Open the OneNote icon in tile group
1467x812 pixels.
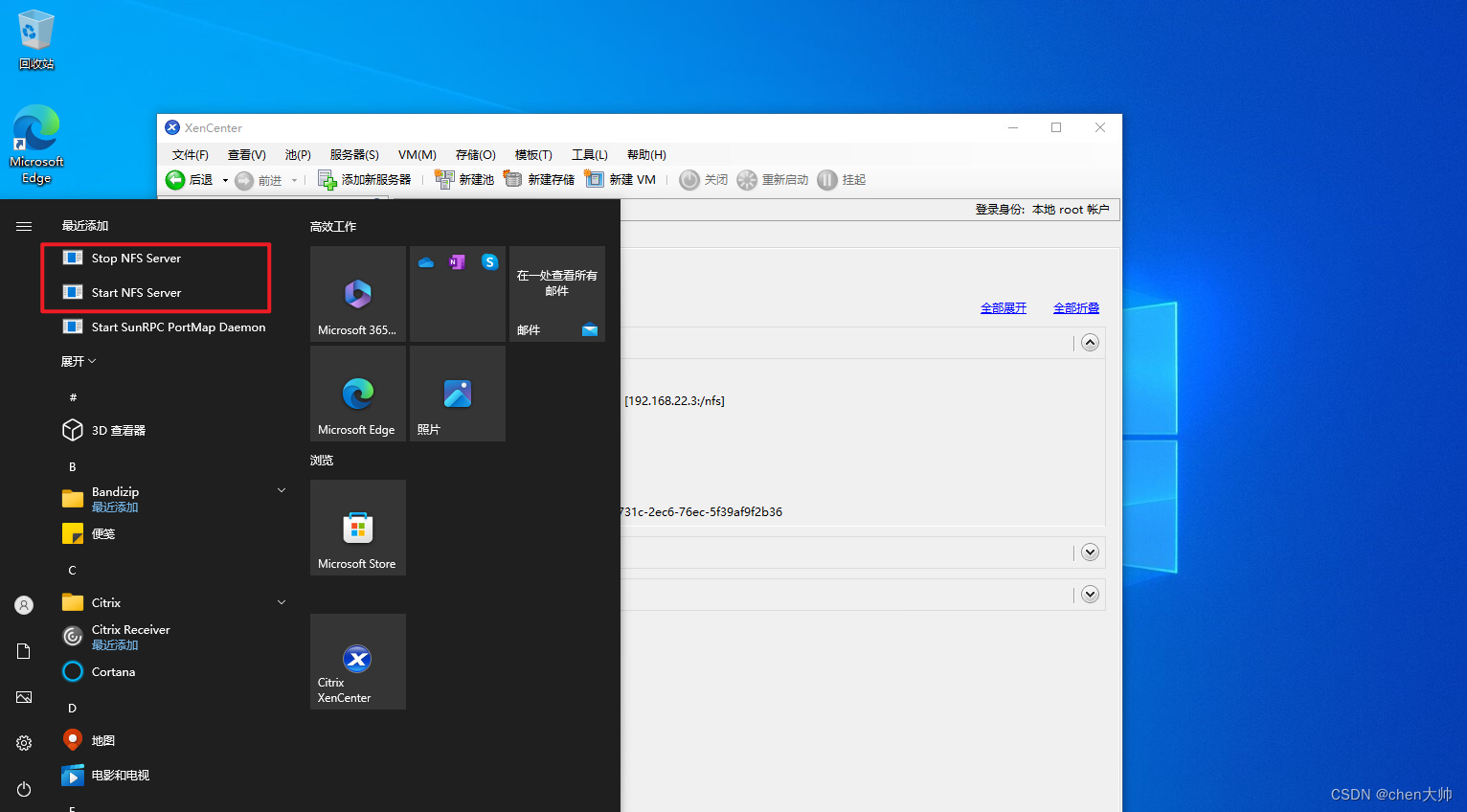458,262
